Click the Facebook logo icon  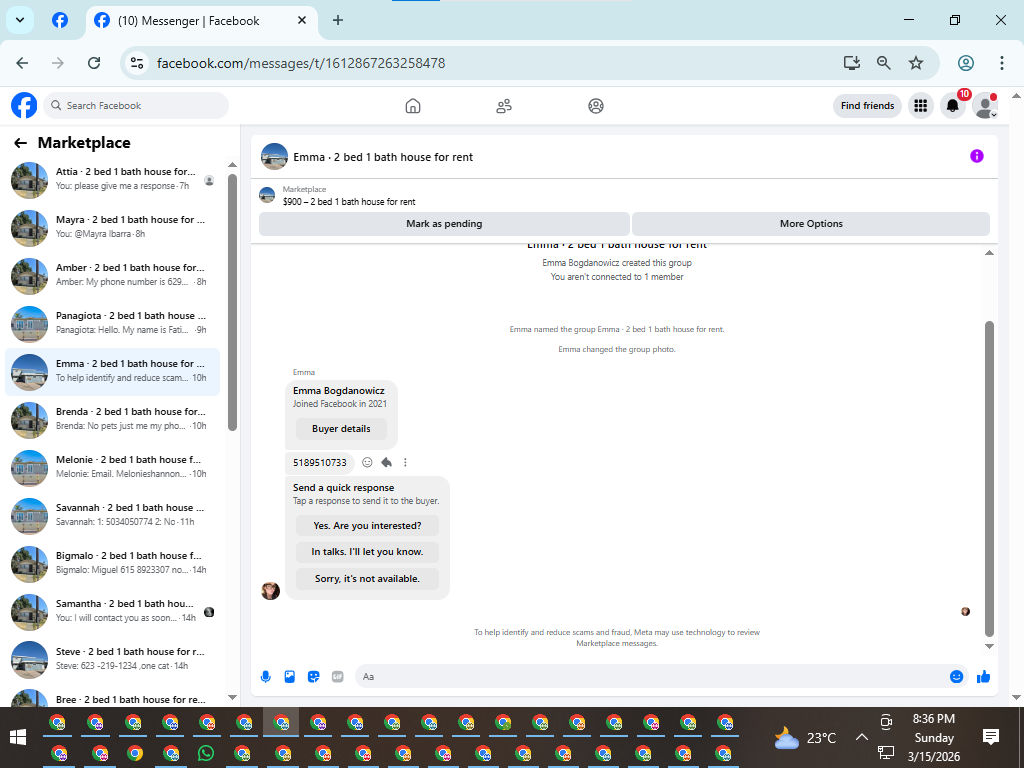point(24,105)
